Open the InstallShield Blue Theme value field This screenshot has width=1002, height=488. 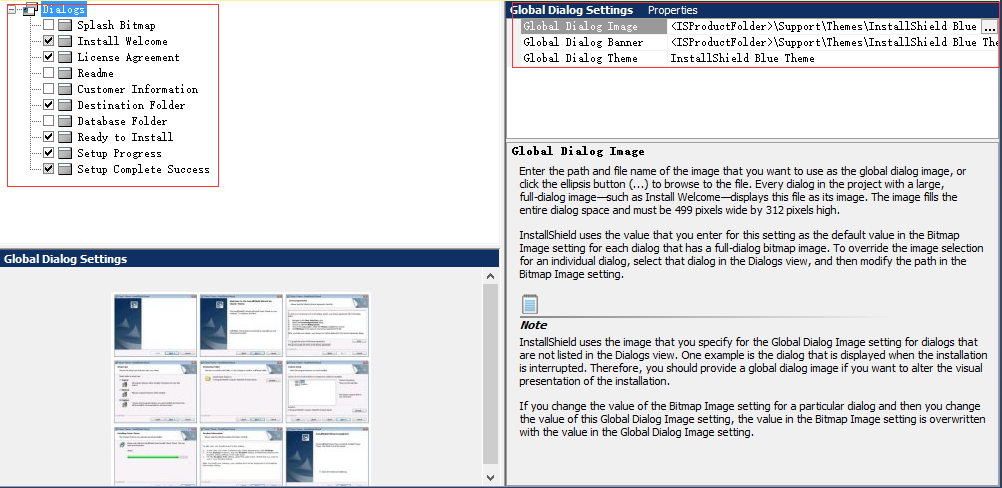pos(833,58)
